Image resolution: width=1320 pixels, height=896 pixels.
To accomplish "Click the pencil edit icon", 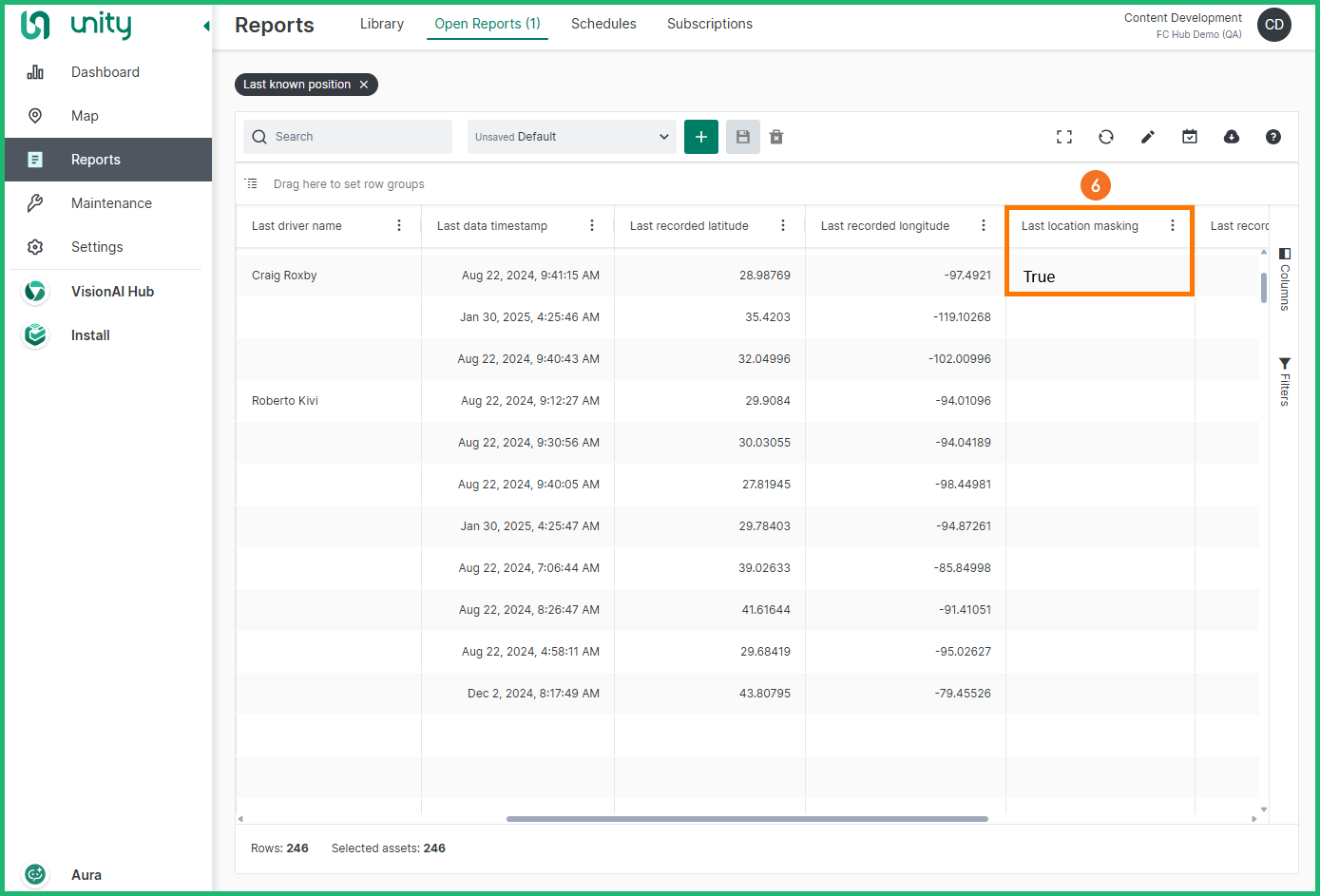I will (1148, 137).
